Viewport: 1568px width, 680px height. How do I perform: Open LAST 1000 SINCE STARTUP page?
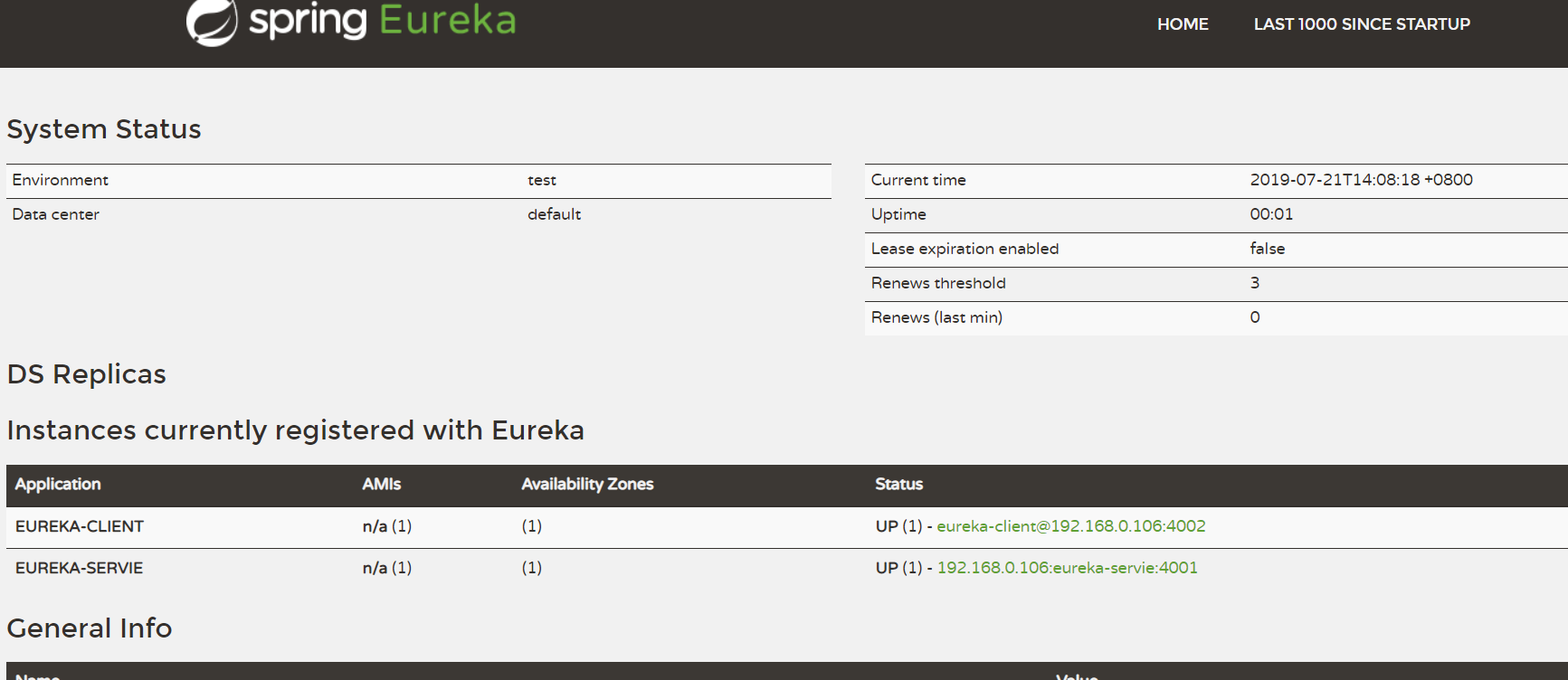1362,24
